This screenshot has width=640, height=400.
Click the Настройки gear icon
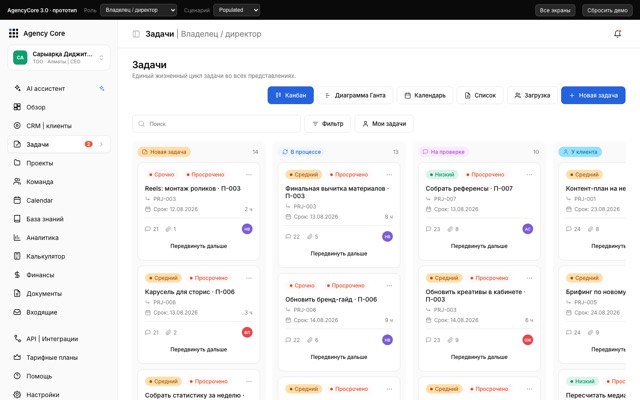coord(17,395)
